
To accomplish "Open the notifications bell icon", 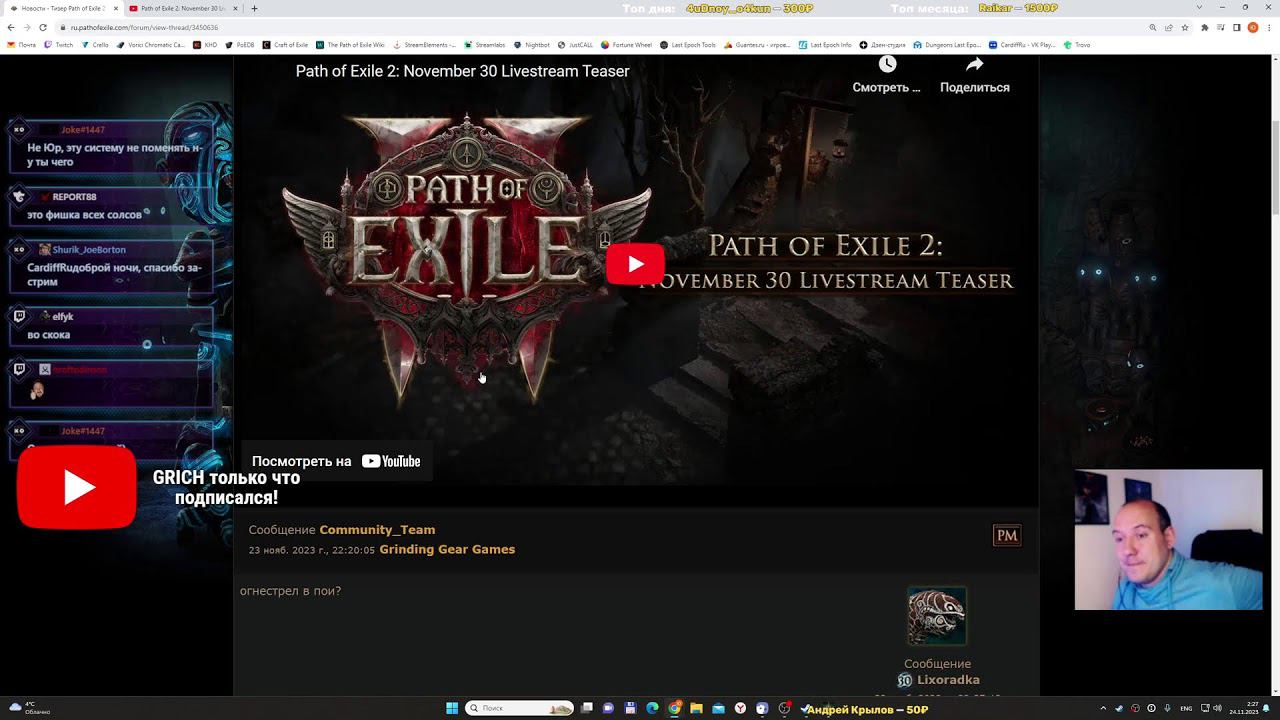I will (x=1267, y=708).
